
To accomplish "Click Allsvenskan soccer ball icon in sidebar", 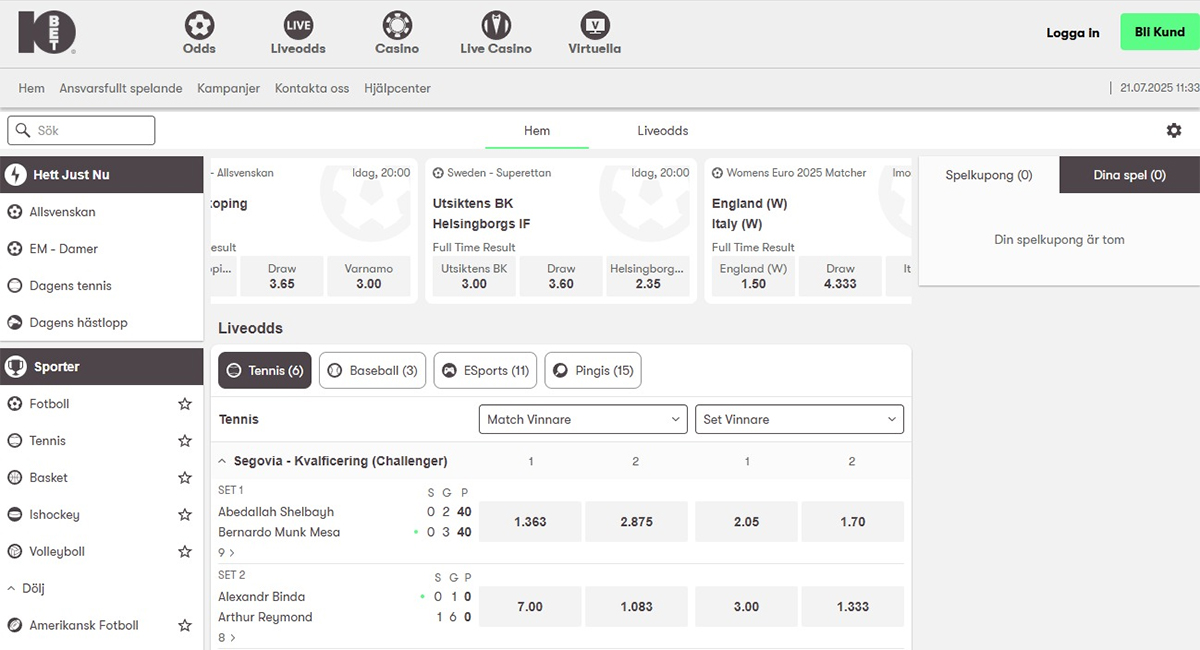I will pos(15,212).
